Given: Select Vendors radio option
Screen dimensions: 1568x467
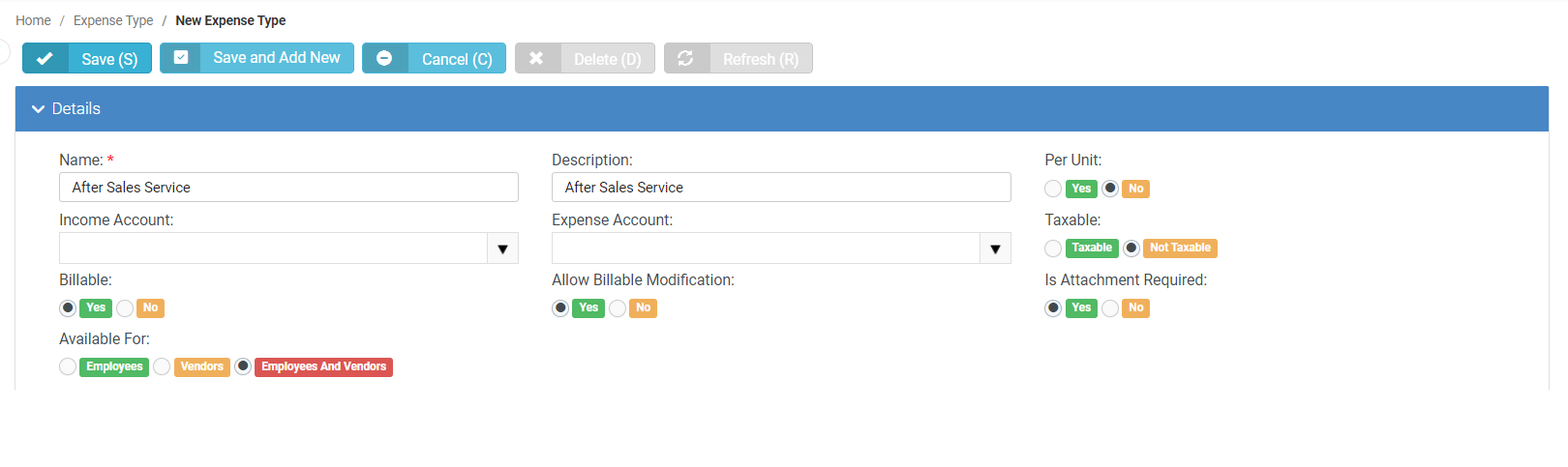Looking at the screenshot, I should (x=162, y=366).
